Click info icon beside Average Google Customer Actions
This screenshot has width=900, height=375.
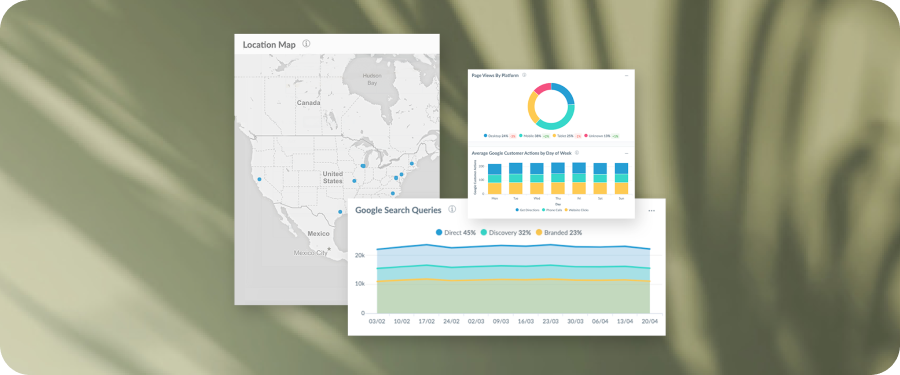click(x=577, y=153)
